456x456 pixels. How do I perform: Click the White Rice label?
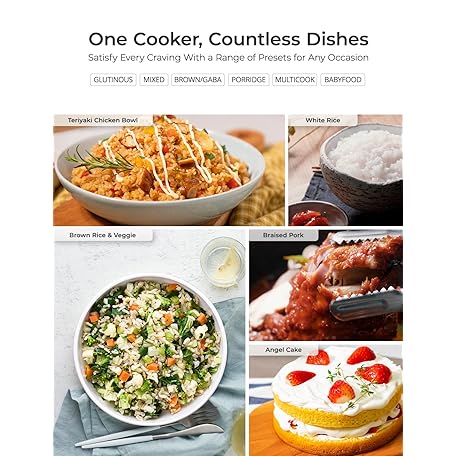323,120
